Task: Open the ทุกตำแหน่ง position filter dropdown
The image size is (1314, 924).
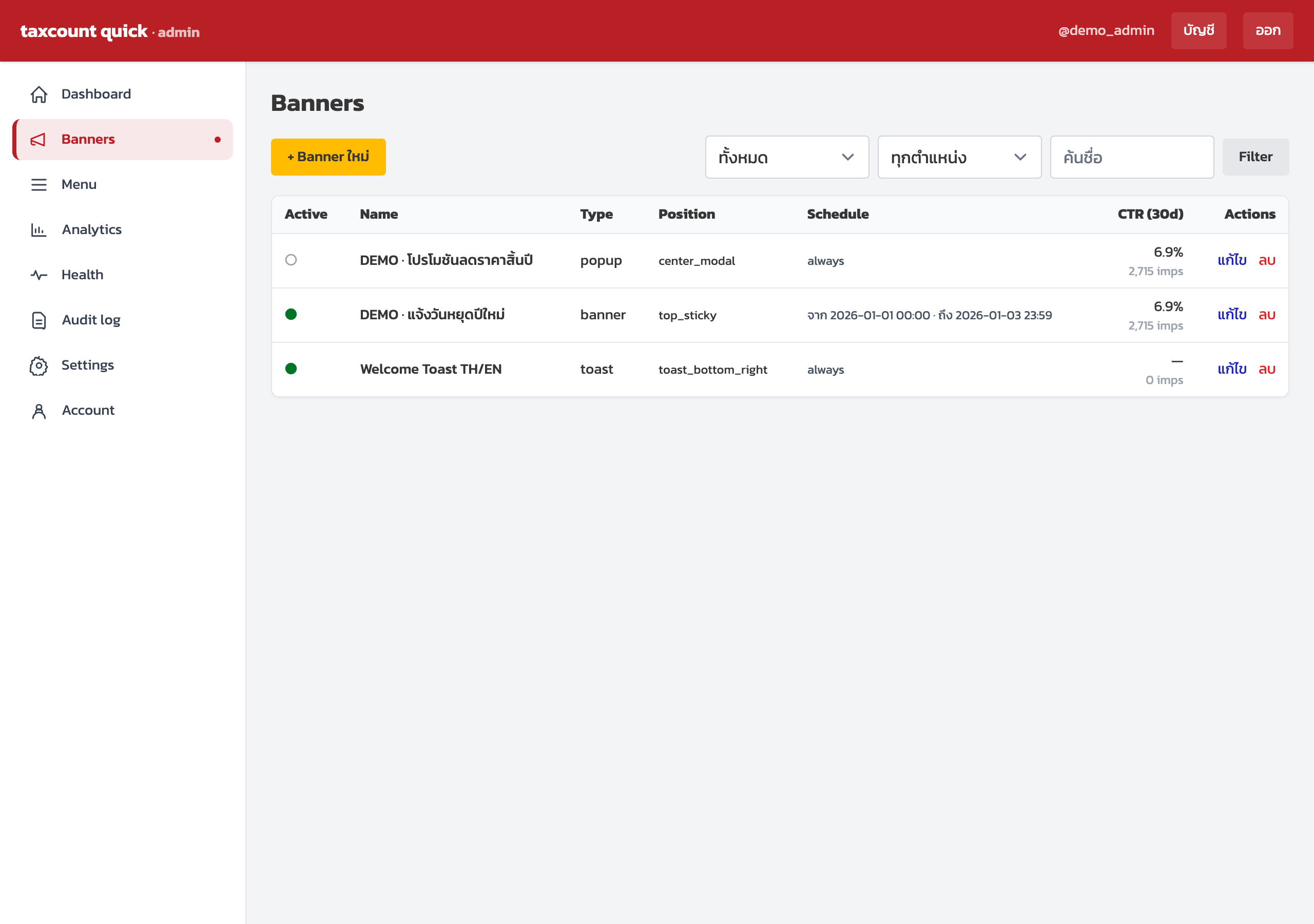Action: click(x=959, y=157)
